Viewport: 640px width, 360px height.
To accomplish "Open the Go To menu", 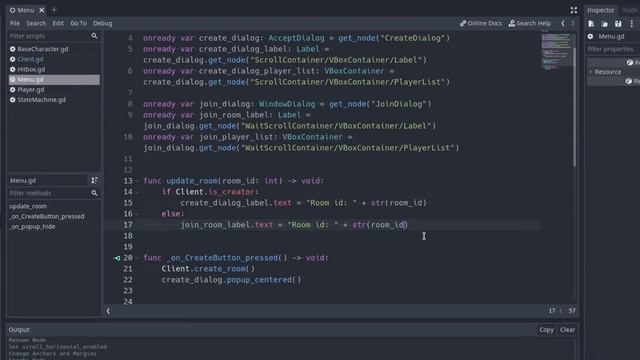I will coord(78,23).
